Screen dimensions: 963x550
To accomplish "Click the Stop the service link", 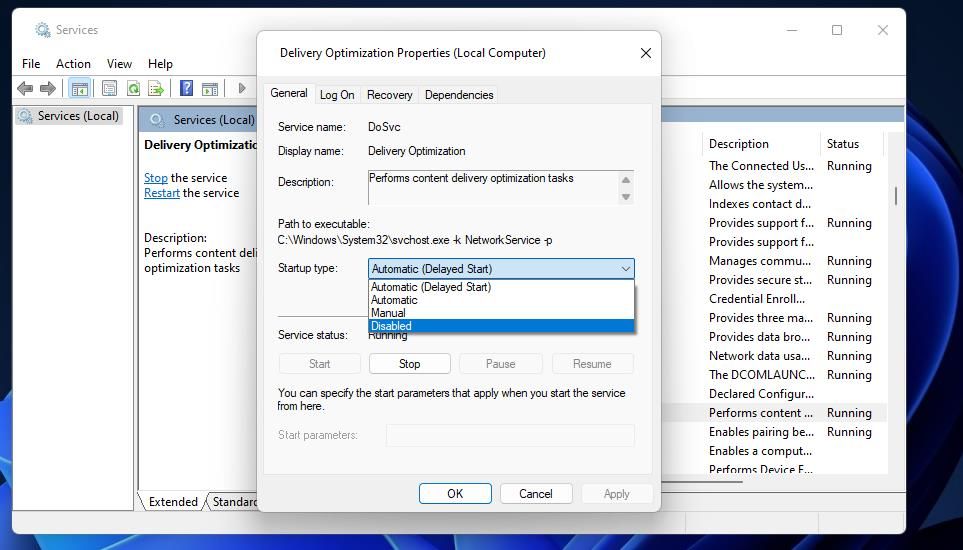I will pyautogui.click(x=155, y=178).
